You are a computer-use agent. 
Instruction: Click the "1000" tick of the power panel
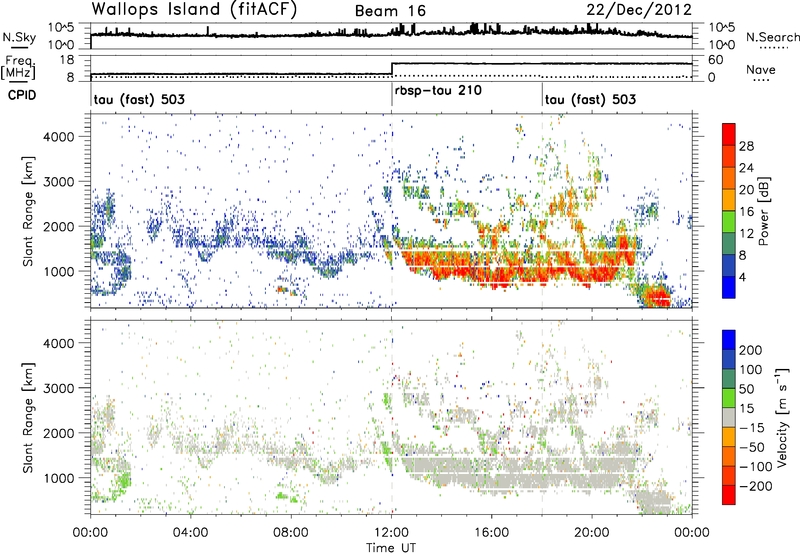[59, 271]
